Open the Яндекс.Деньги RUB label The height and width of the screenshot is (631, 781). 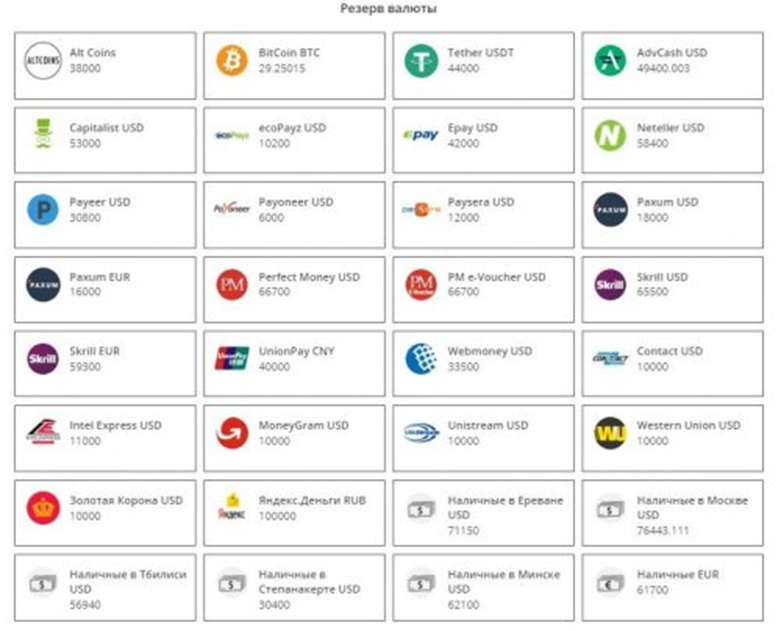click(310, 500)
